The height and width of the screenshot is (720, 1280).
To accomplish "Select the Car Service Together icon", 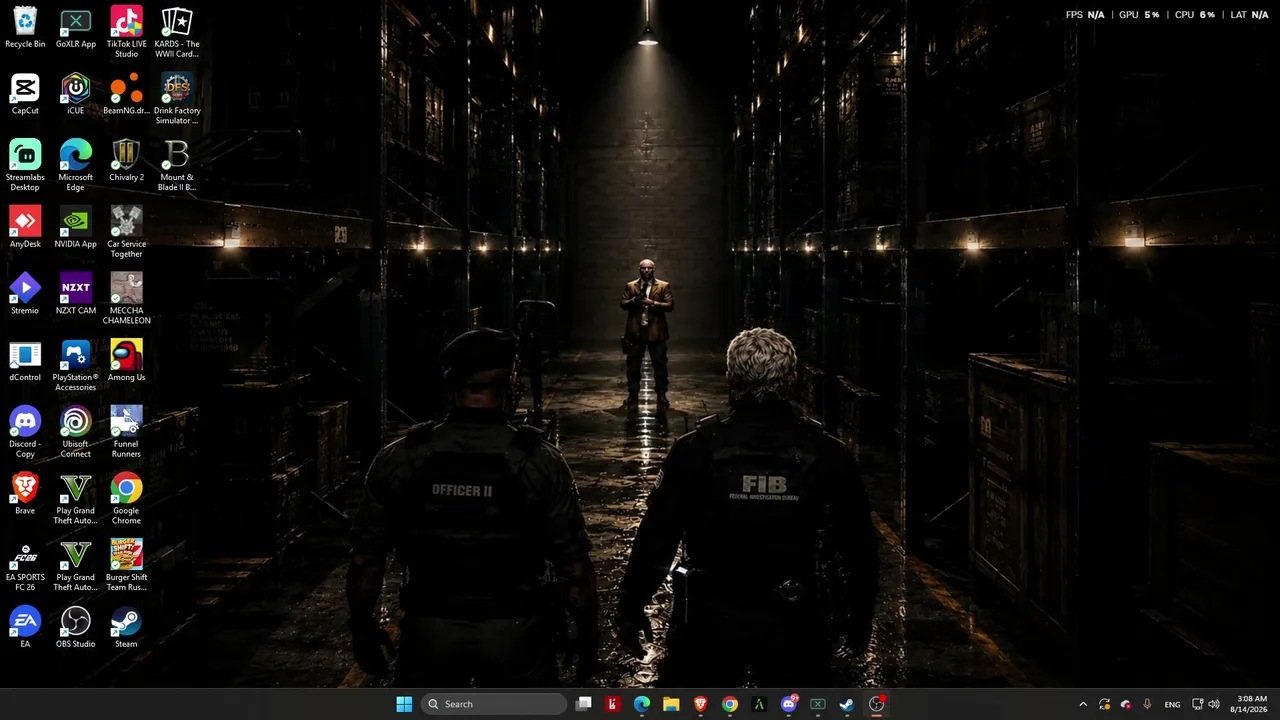I will tap(126, 232).
